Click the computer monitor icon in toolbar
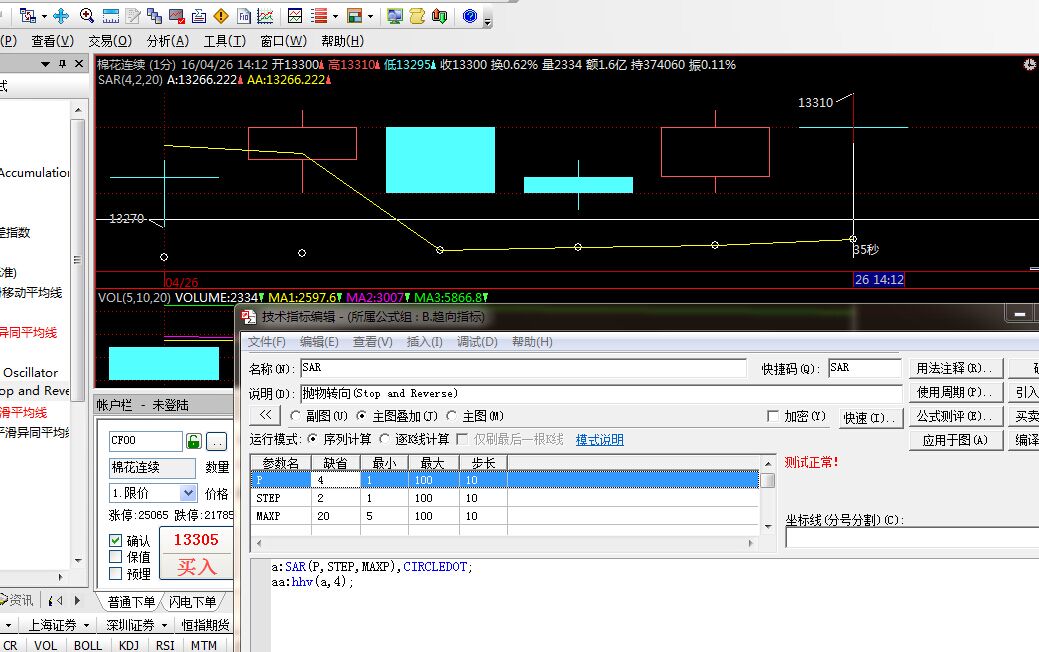This screenshot has width=1039, height=652. coord(395,16)
